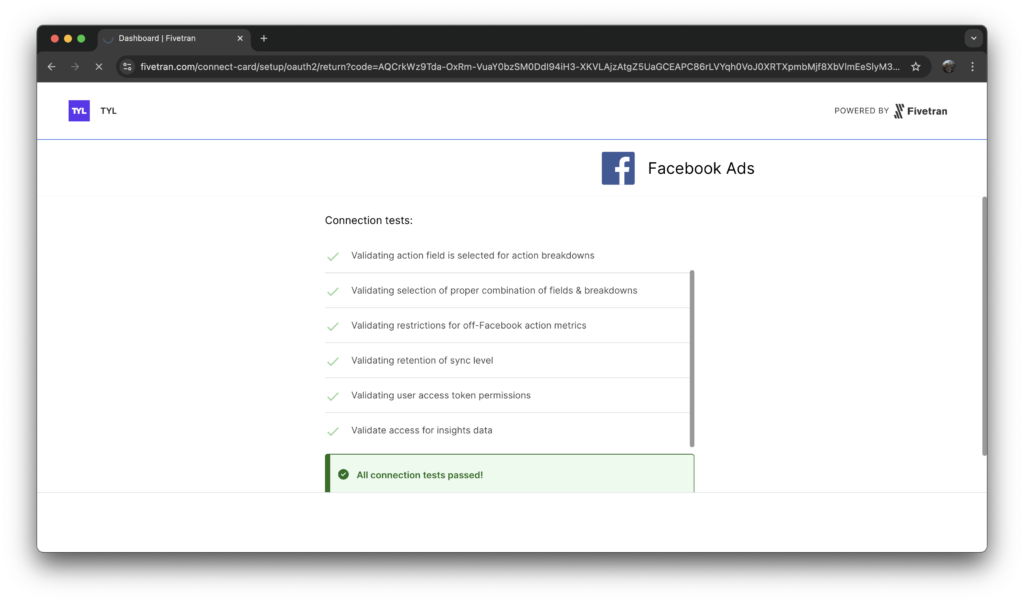Click the green success circle icon

[344, 475]
